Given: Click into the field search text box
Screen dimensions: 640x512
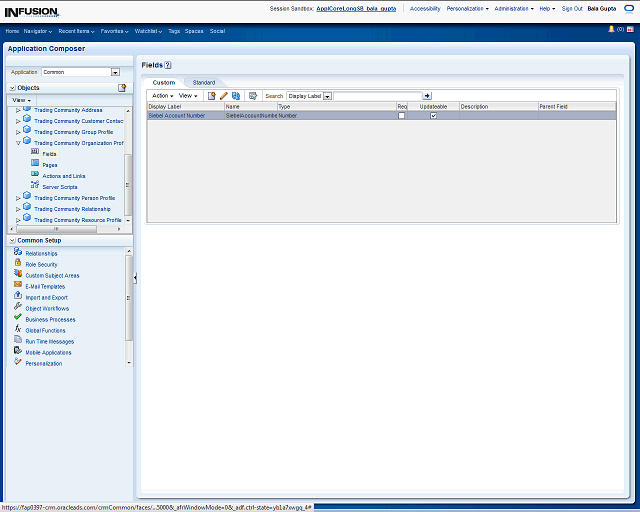Looking at the screenshot, I should (377, 96).
